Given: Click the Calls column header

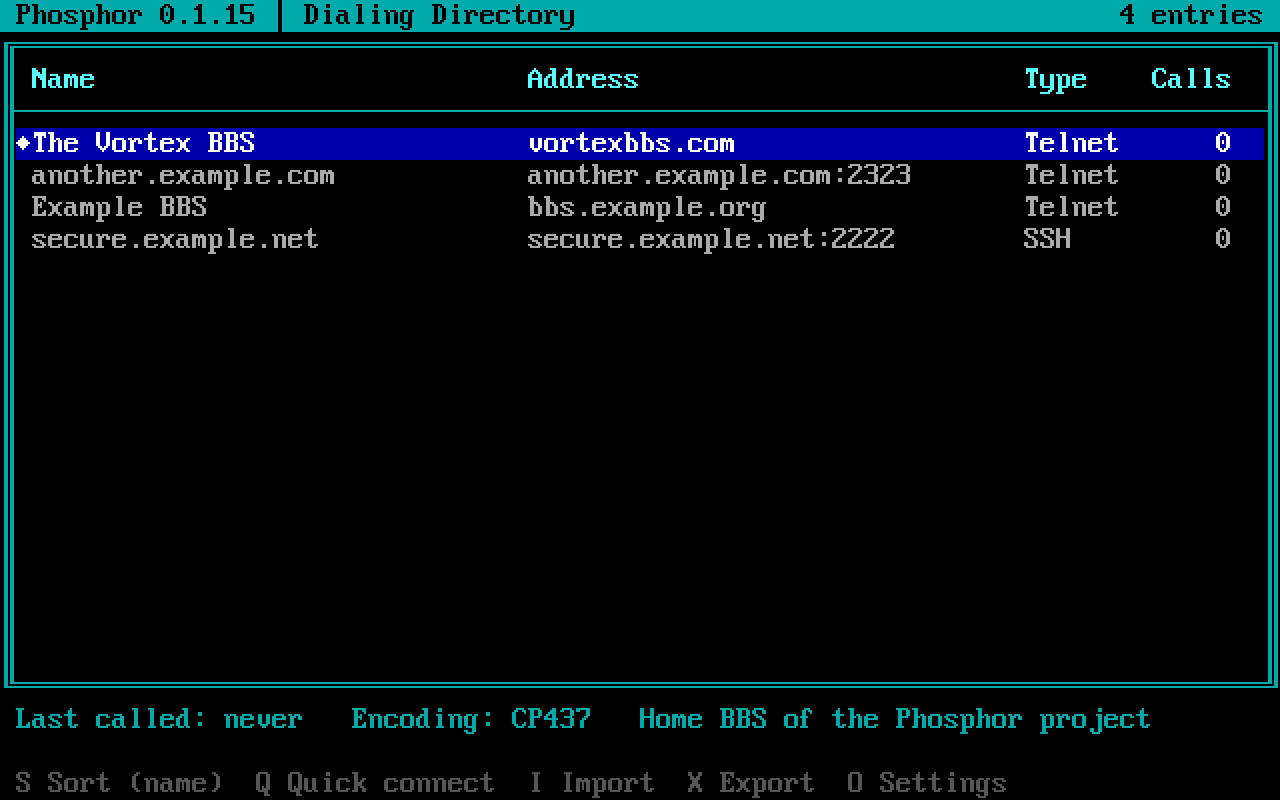Looking at the screenshot, I should 1191,79.
